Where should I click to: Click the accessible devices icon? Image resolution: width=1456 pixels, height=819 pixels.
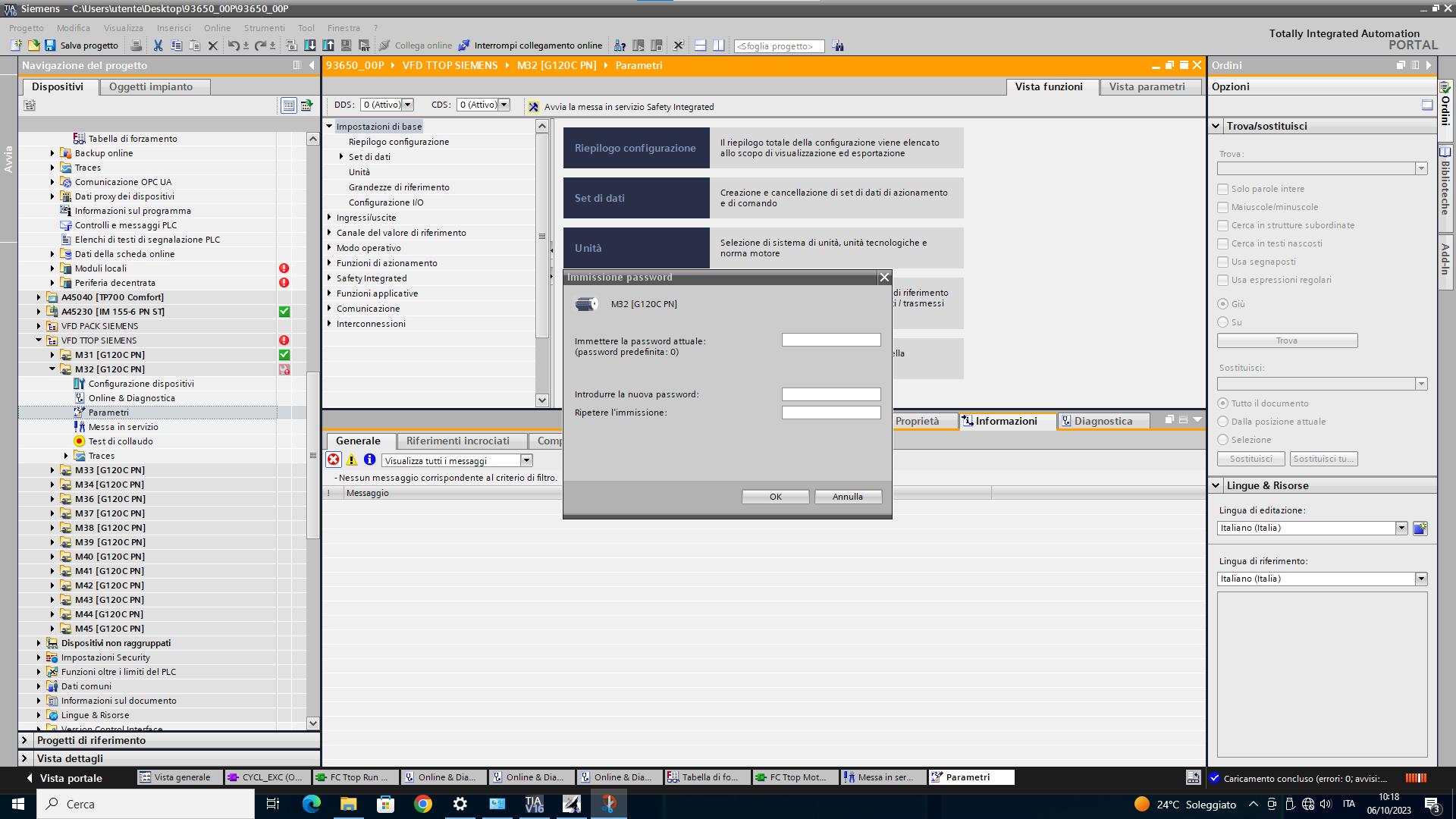coord(620,45)
